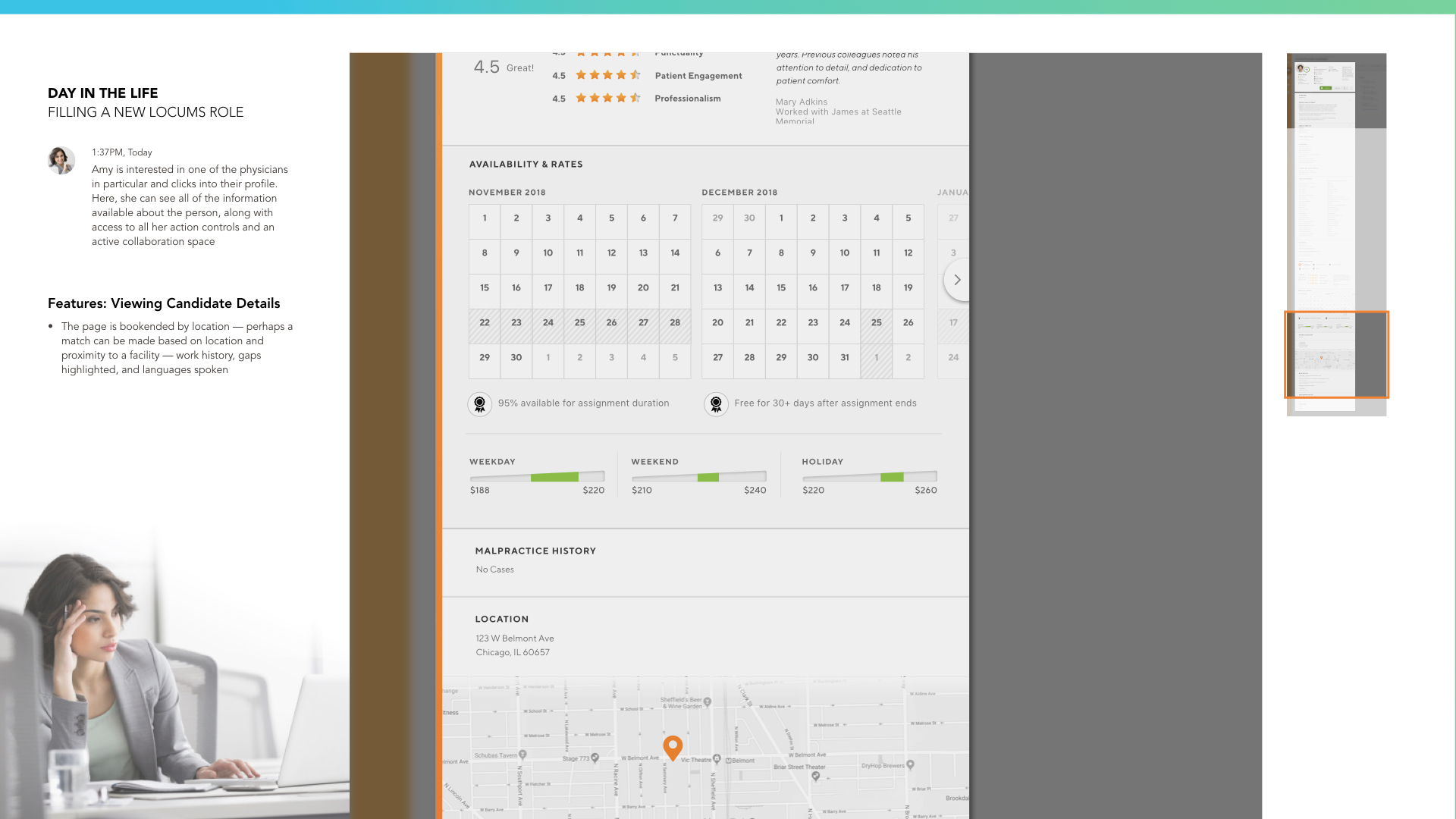Click the Stage 773 map marker
Viewport: 1456px width, 819px height.
(x=595, y=758)
